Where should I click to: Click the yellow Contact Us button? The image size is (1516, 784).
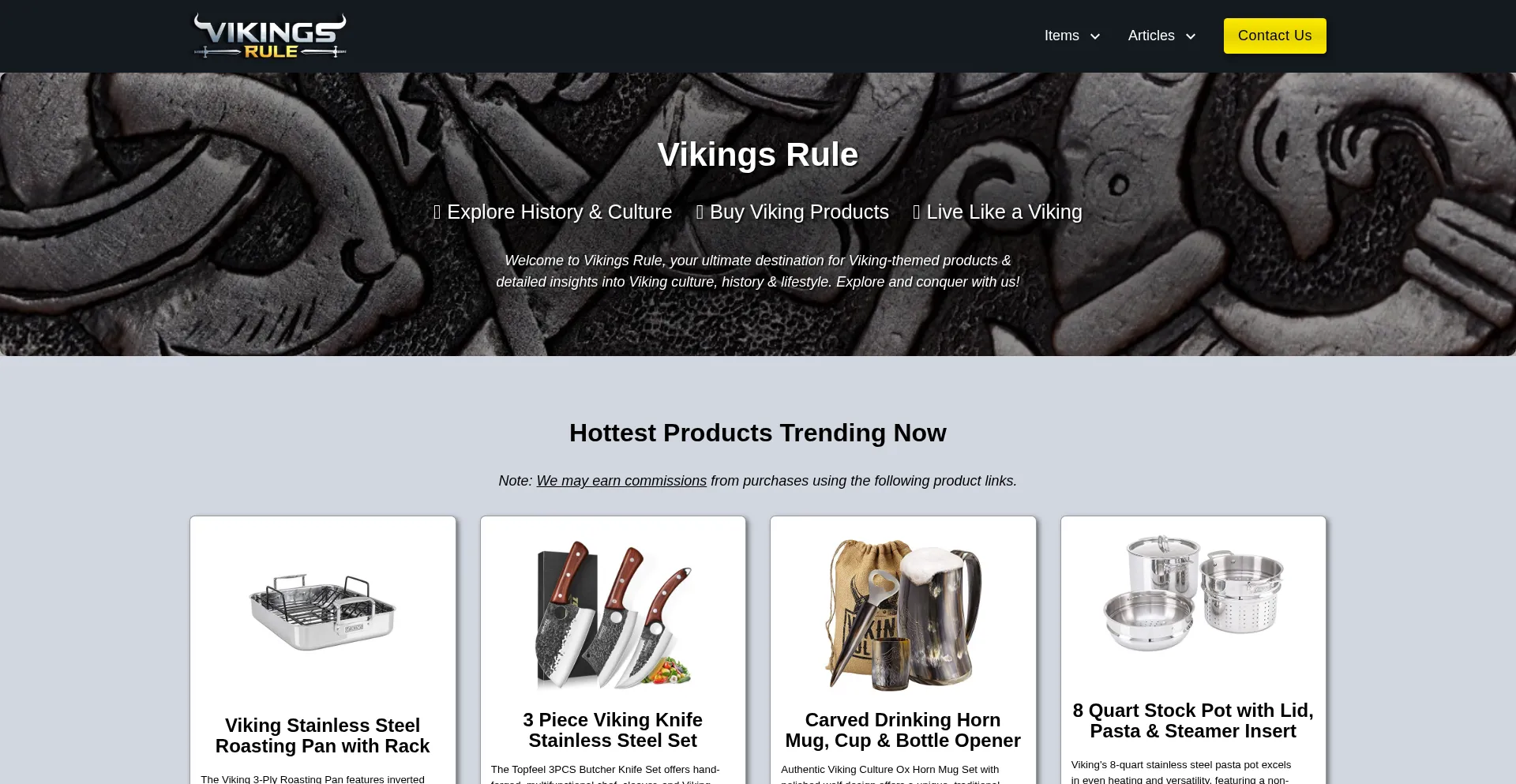1274,36
